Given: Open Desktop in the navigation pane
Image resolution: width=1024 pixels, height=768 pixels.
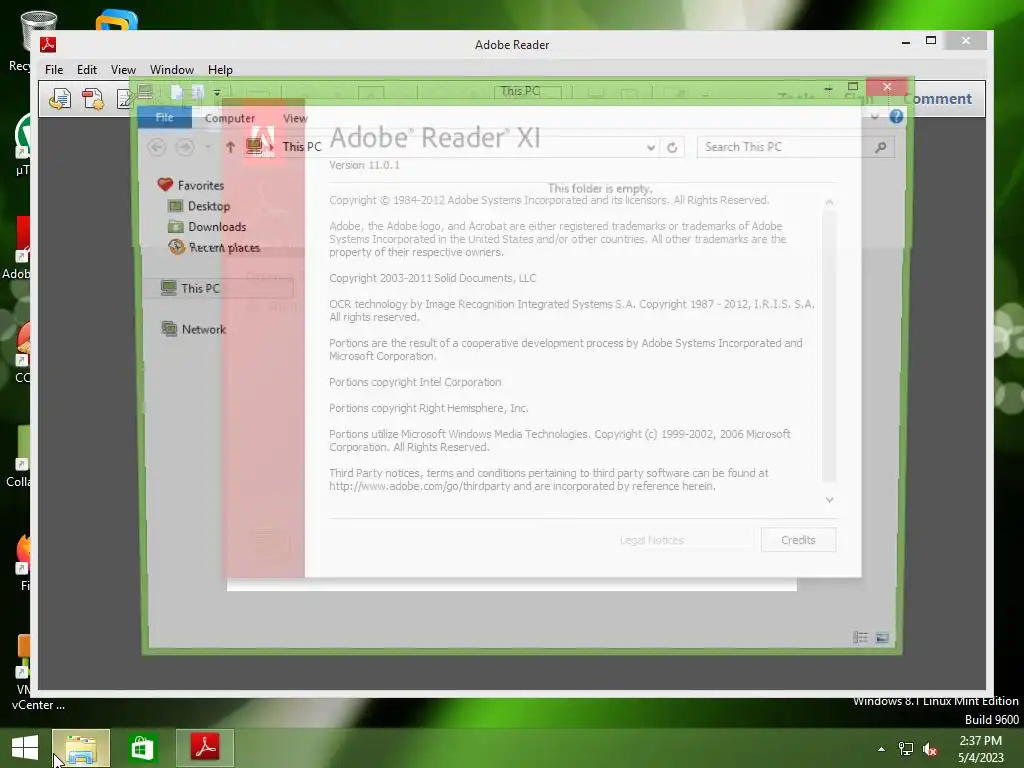Looking at the screenshot, I should point(199,206).
